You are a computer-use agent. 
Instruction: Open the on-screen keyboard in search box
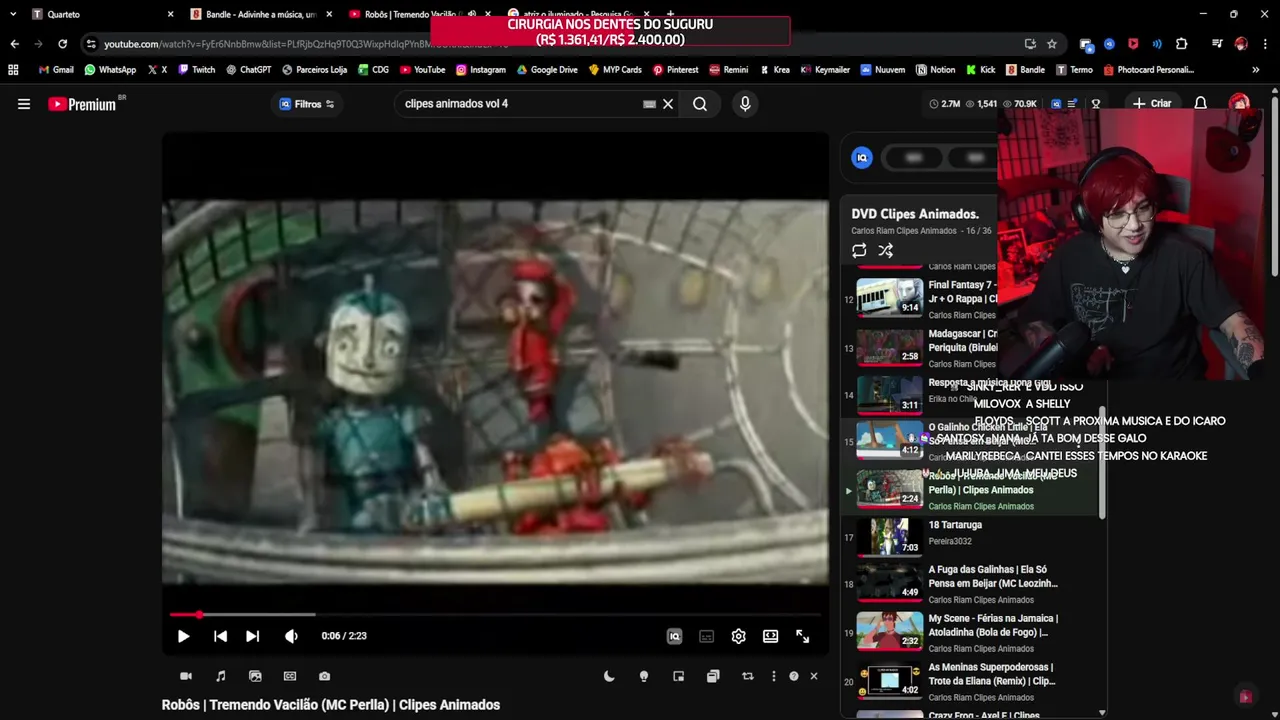[x=649, y=104]
